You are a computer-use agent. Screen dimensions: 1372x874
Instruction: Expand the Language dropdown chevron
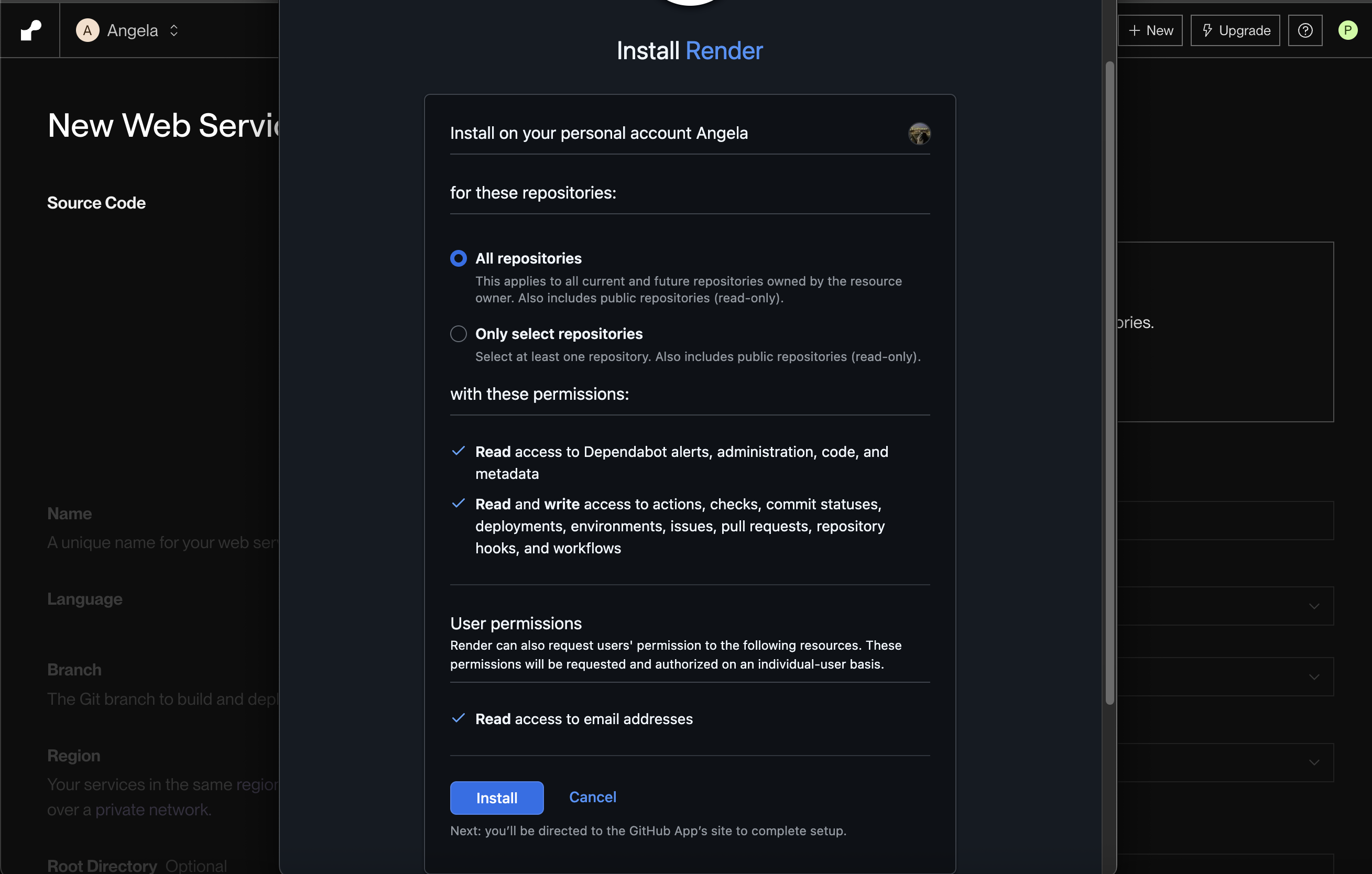pos(1314,606)
